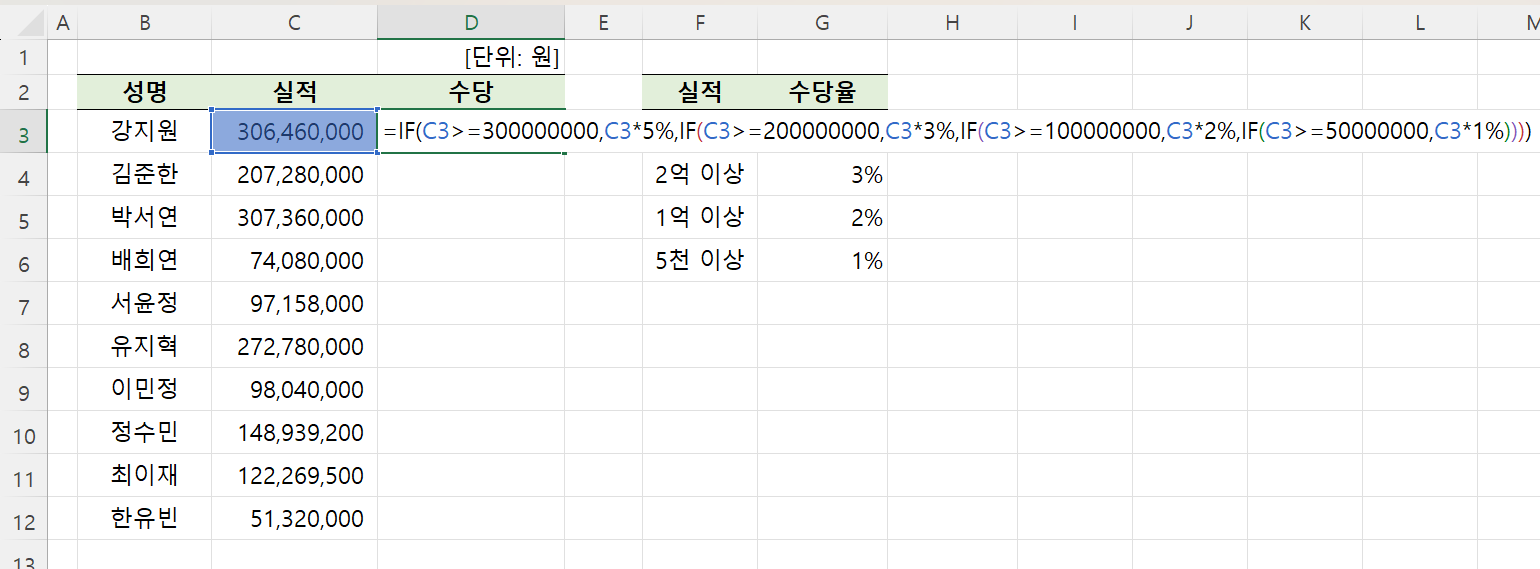Select cell C3 with value 306,460,000
1540x569 pixels.
294,131
